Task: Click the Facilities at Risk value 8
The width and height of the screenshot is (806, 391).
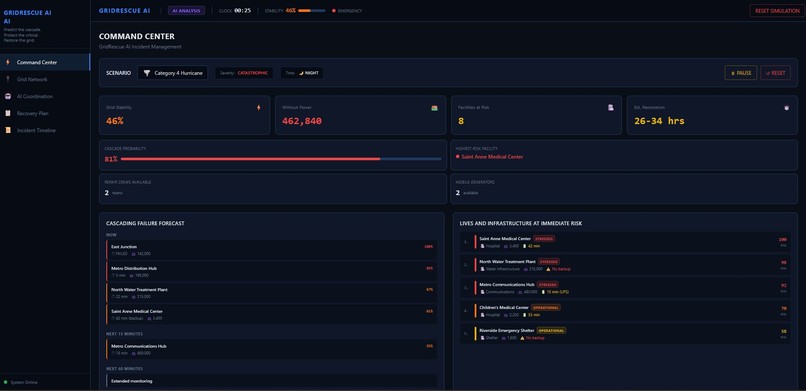Action: [x=461, y=121]
